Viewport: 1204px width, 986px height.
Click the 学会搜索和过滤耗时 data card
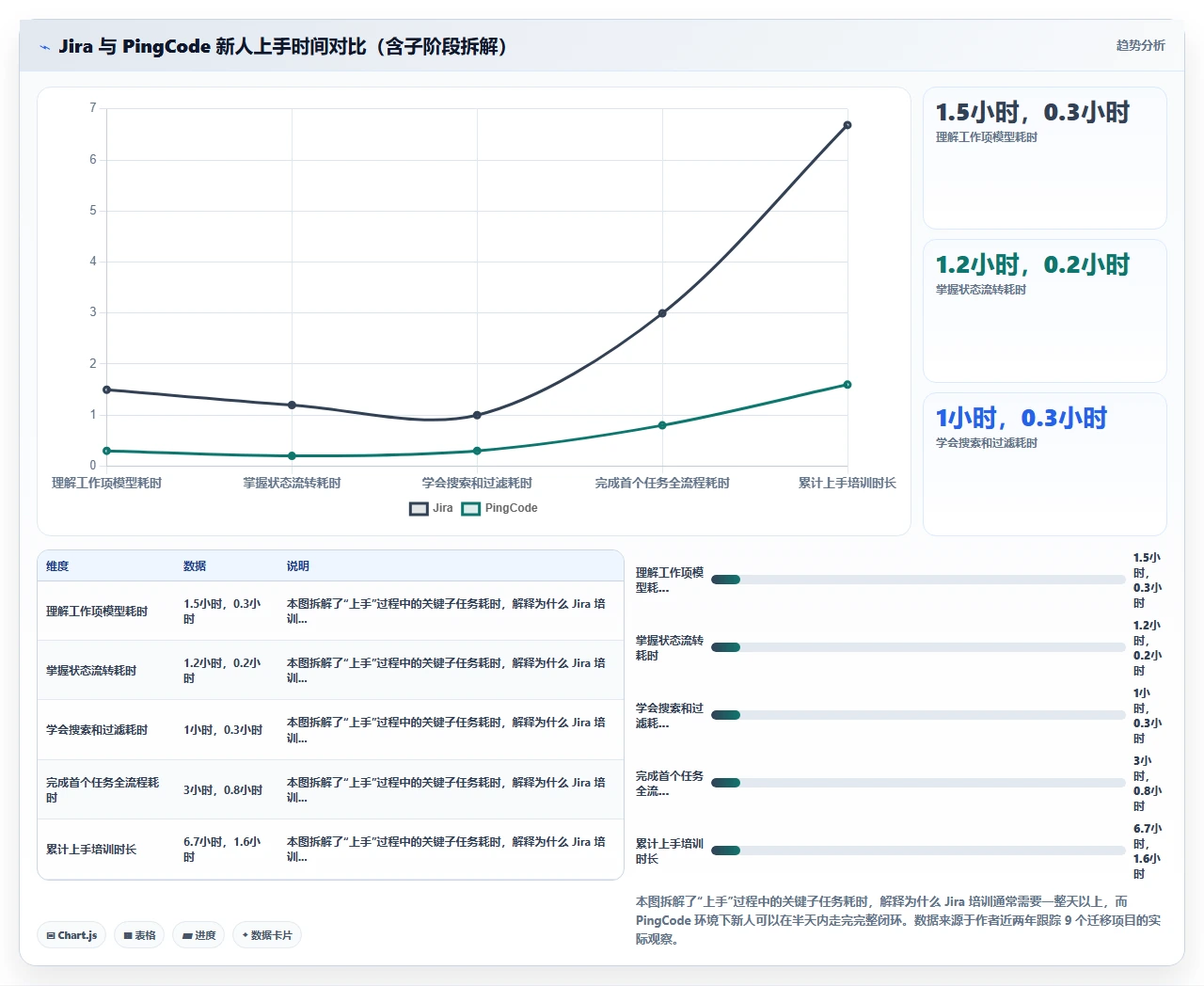(x=1045, y=464)
